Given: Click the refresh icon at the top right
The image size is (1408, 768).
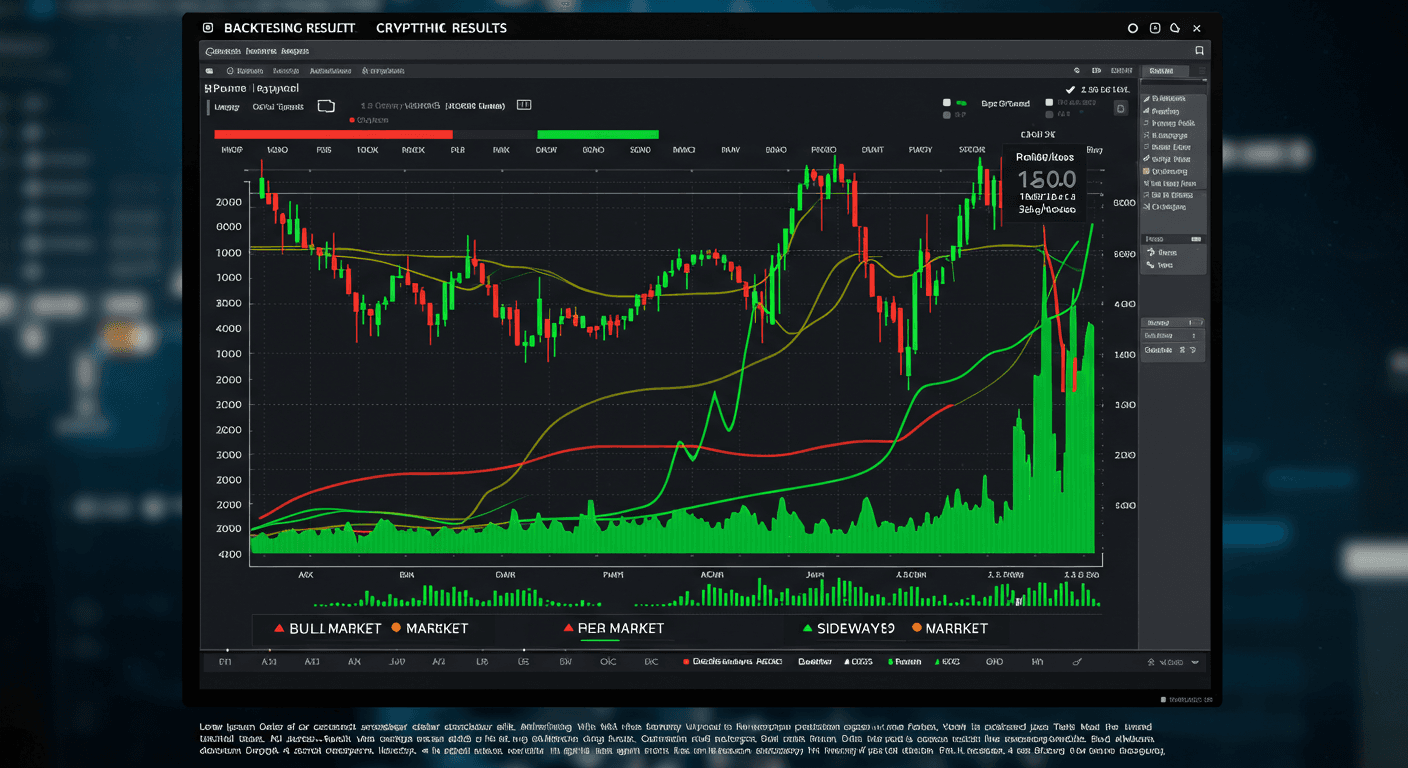Looking at the screenshot, I should click(x=1133, y=28).
